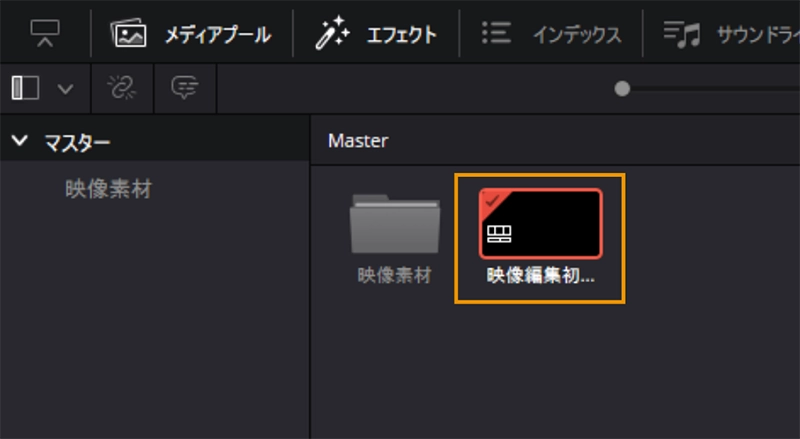
Task: Open the サウンドライブラリ panel
Action: (x=731, y=34)
